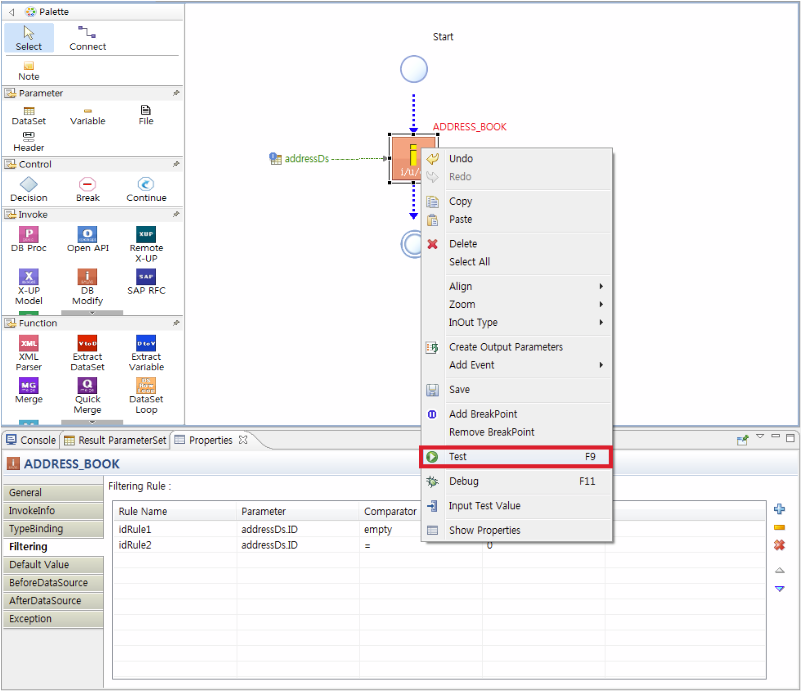Select the X-UP Model invoke icon

click(x=29, y=287)
